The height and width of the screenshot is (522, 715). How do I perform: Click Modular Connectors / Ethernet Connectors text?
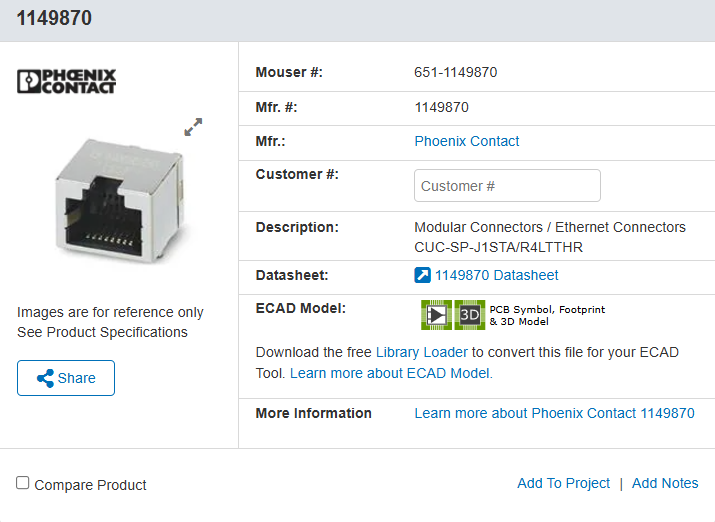tap(550, 227)
